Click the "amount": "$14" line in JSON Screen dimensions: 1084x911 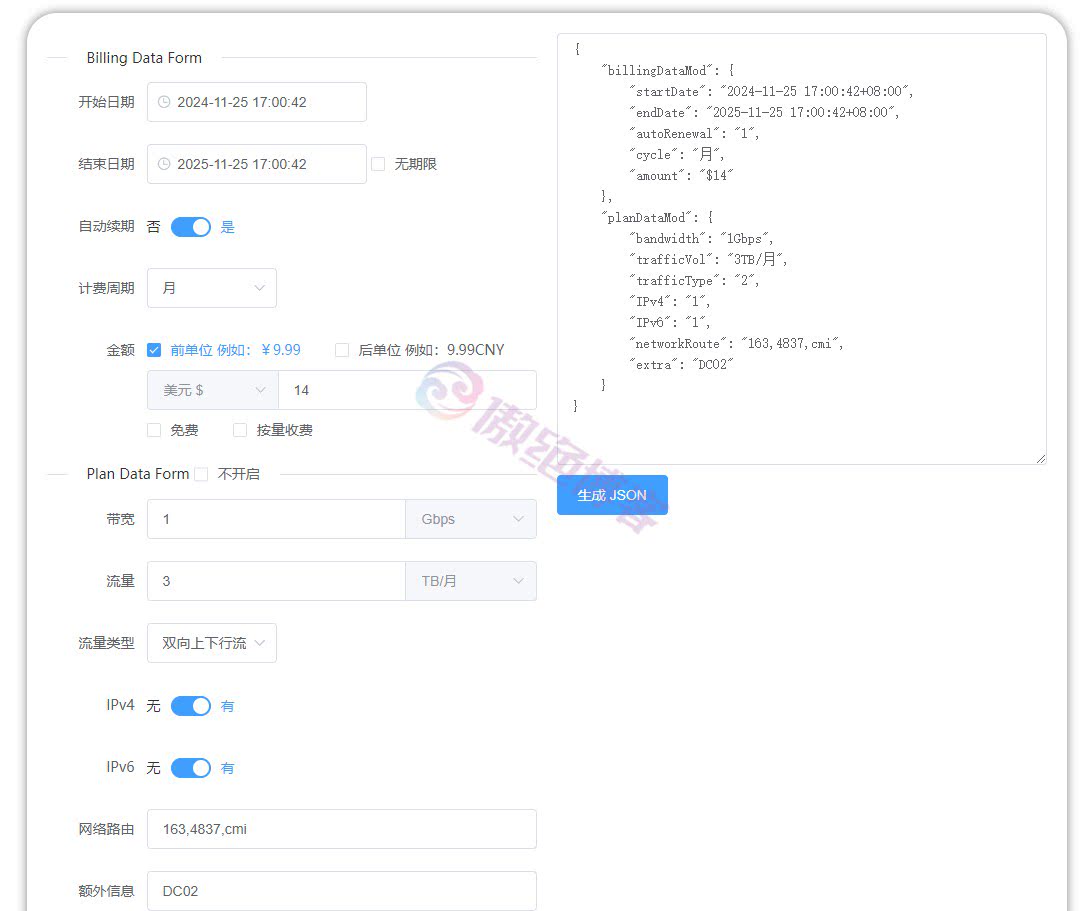coord(680,176)
